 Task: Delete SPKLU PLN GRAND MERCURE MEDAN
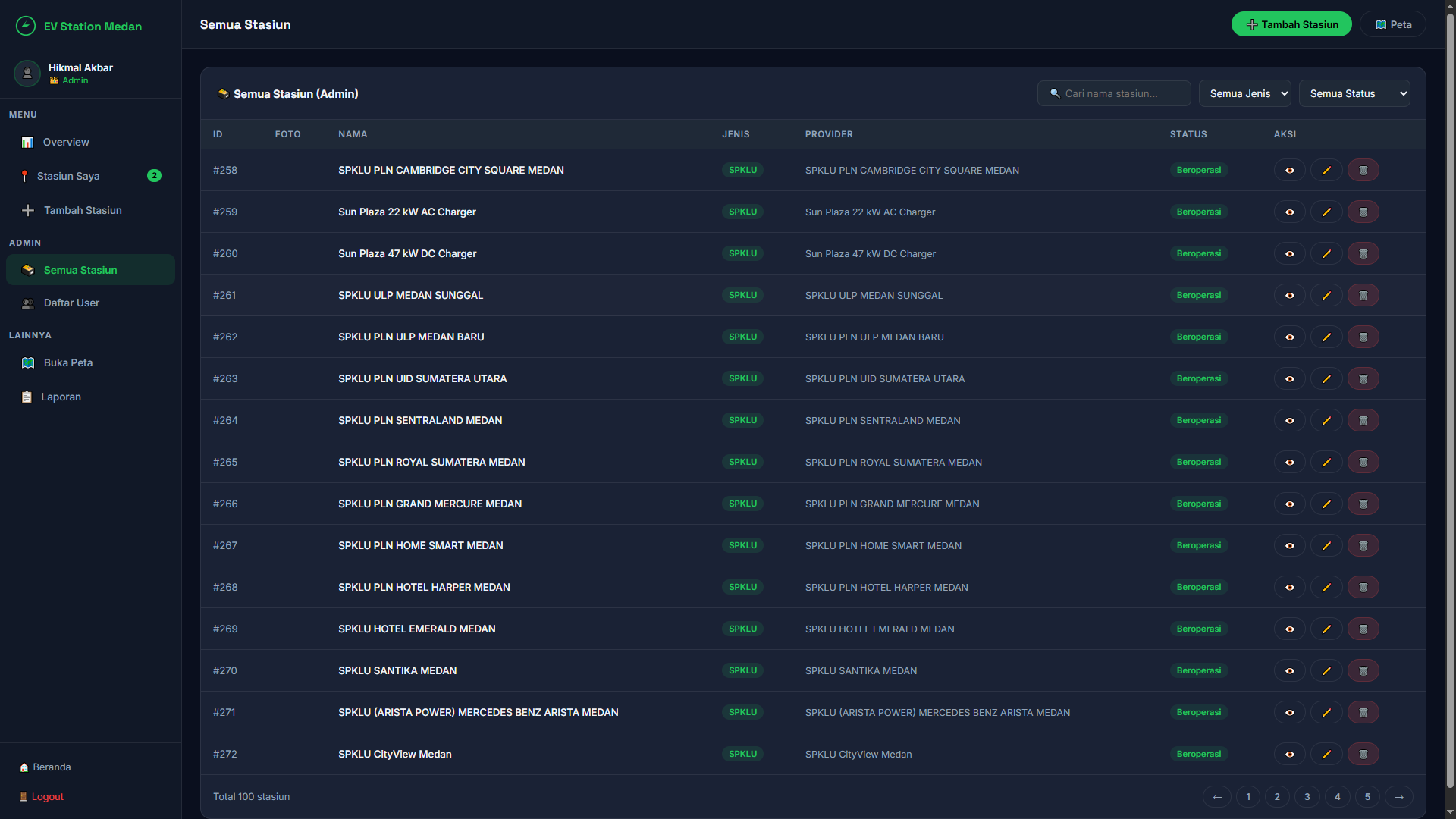[1363, 504]
